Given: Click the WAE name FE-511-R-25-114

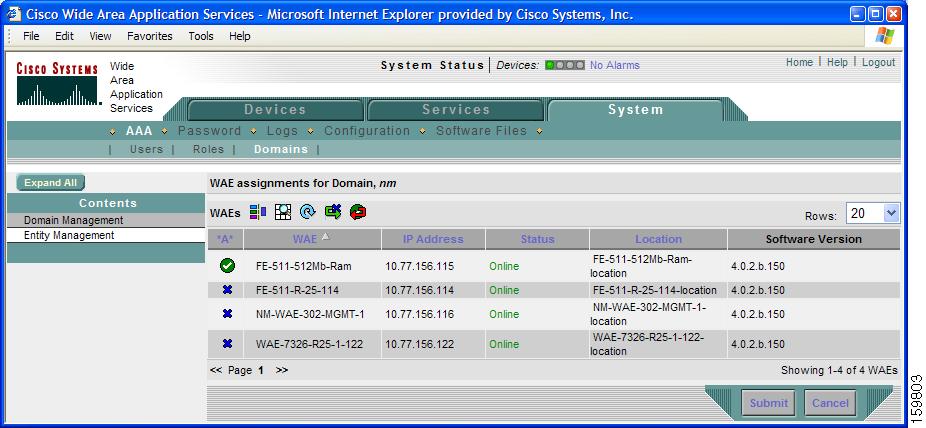Looking at the screenshot, I should [297, 290].
